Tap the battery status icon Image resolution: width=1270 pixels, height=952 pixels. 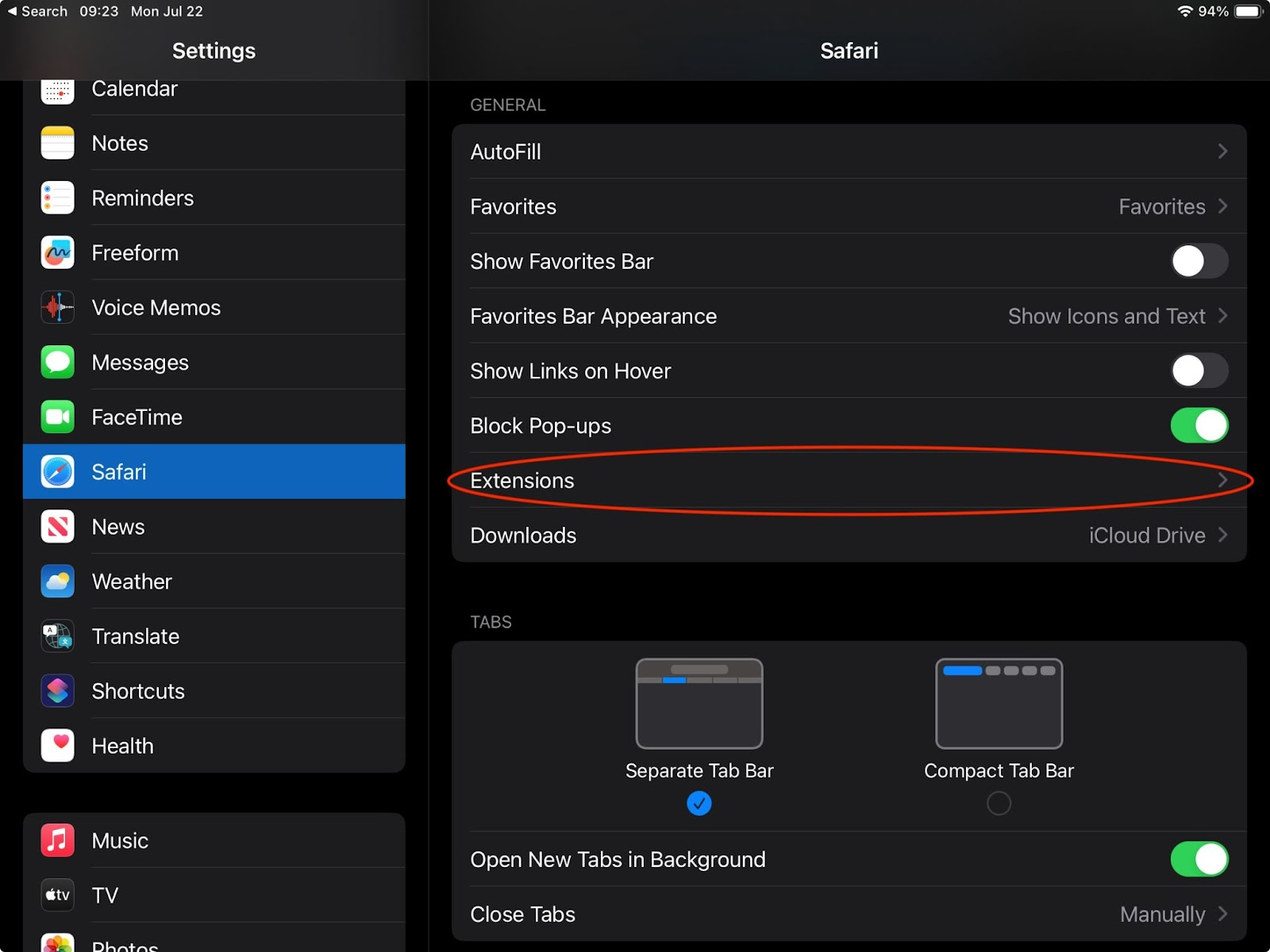point(1249,11)
